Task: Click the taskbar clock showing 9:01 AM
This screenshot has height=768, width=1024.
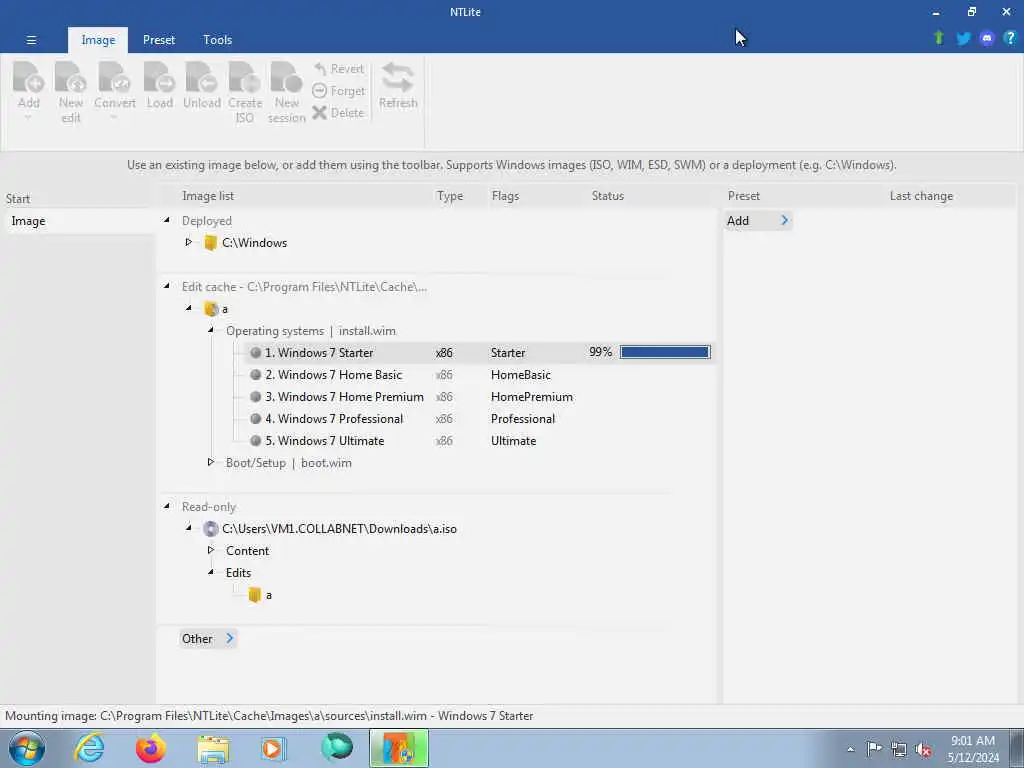Action: click(x=973, y=749)
